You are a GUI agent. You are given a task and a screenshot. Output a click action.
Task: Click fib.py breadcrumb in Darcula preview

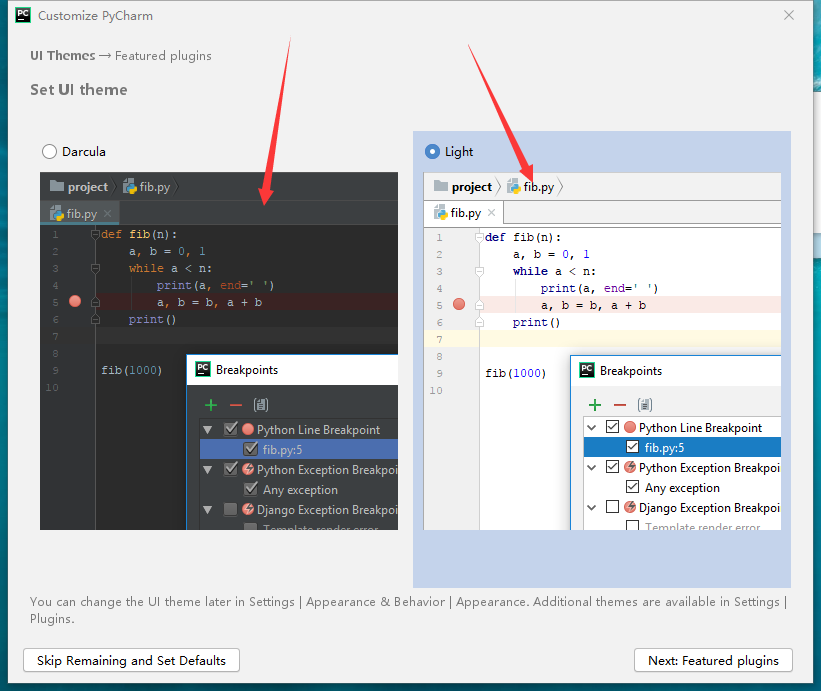click(147, 187)
